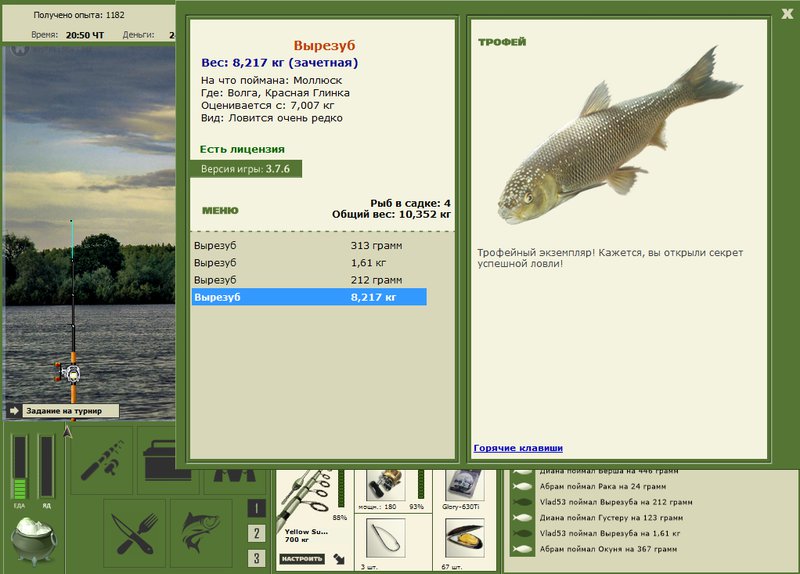Open the fish keepnet icon
The width and height of the screenshot is (800, 574).
tap(201, 534)
